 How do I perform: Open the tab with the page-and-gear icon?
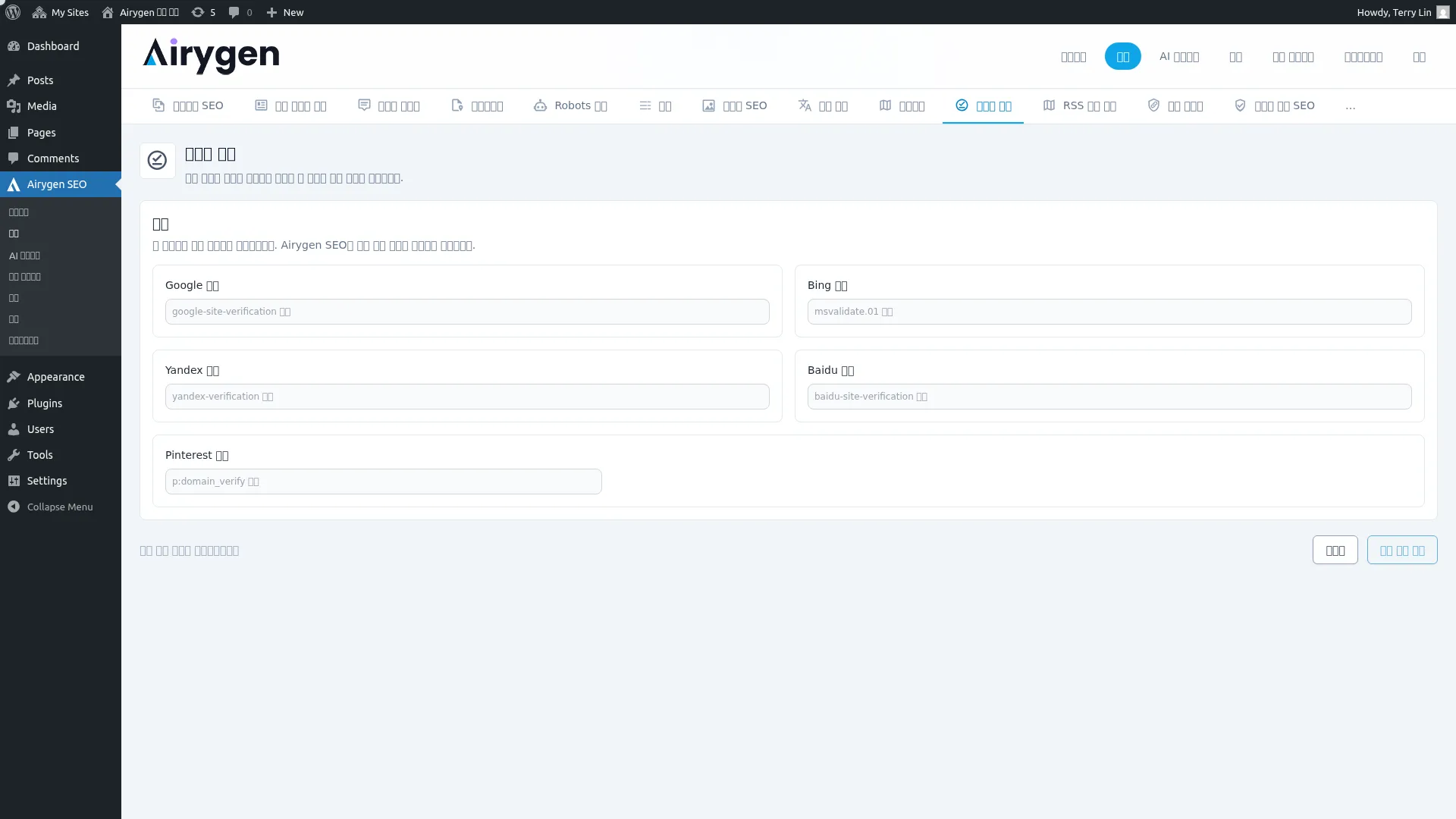pos(477,106)
